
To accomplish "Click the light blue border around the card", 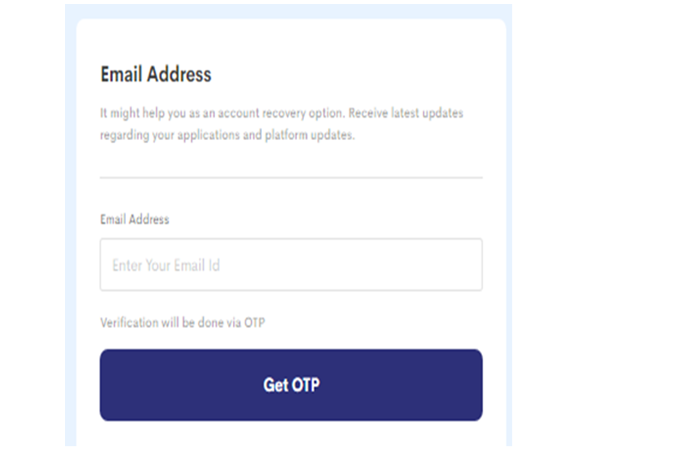I will [70, 223].
